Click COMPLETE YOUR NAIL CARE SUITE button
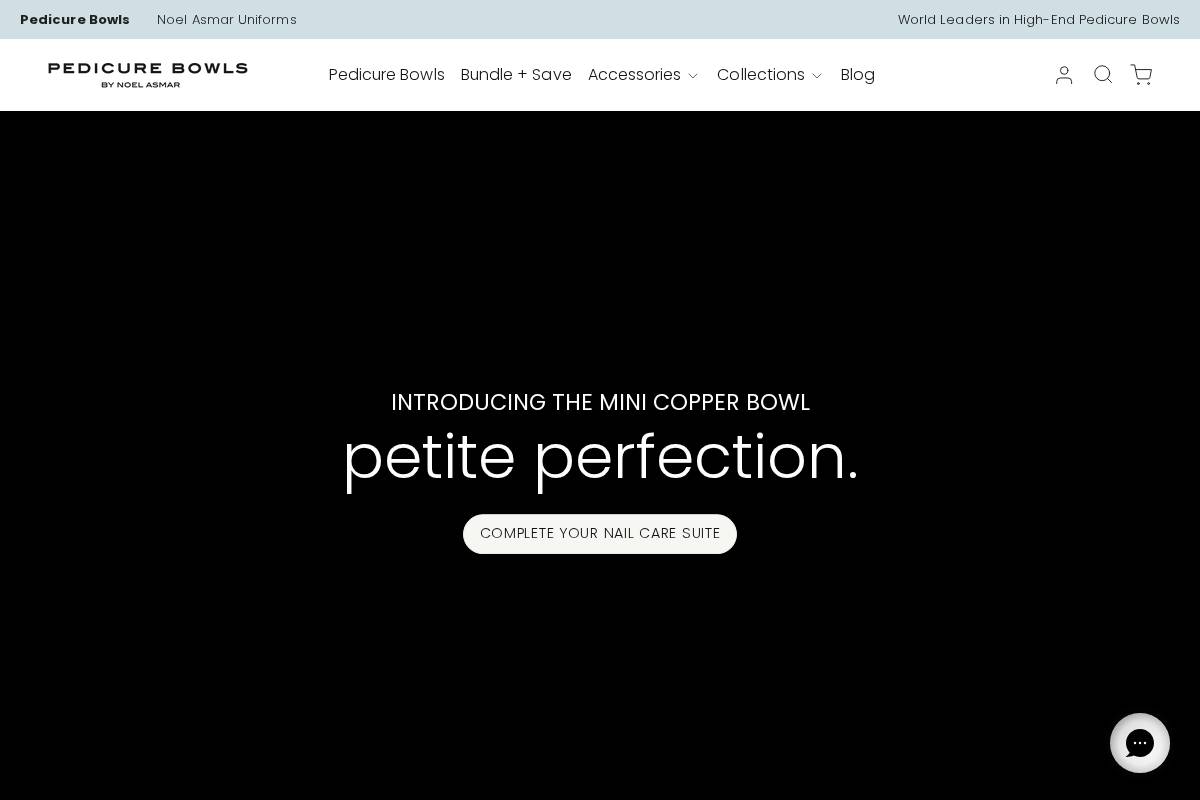Viewport: 1200px width, 800px height. (x=600, y=534)
